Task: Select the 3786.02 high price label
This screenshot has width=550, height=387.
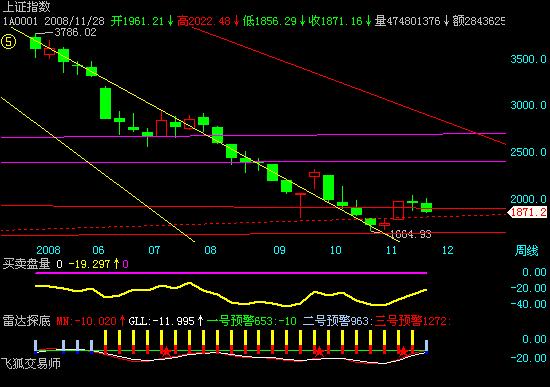Action: (x=75, y=33)
